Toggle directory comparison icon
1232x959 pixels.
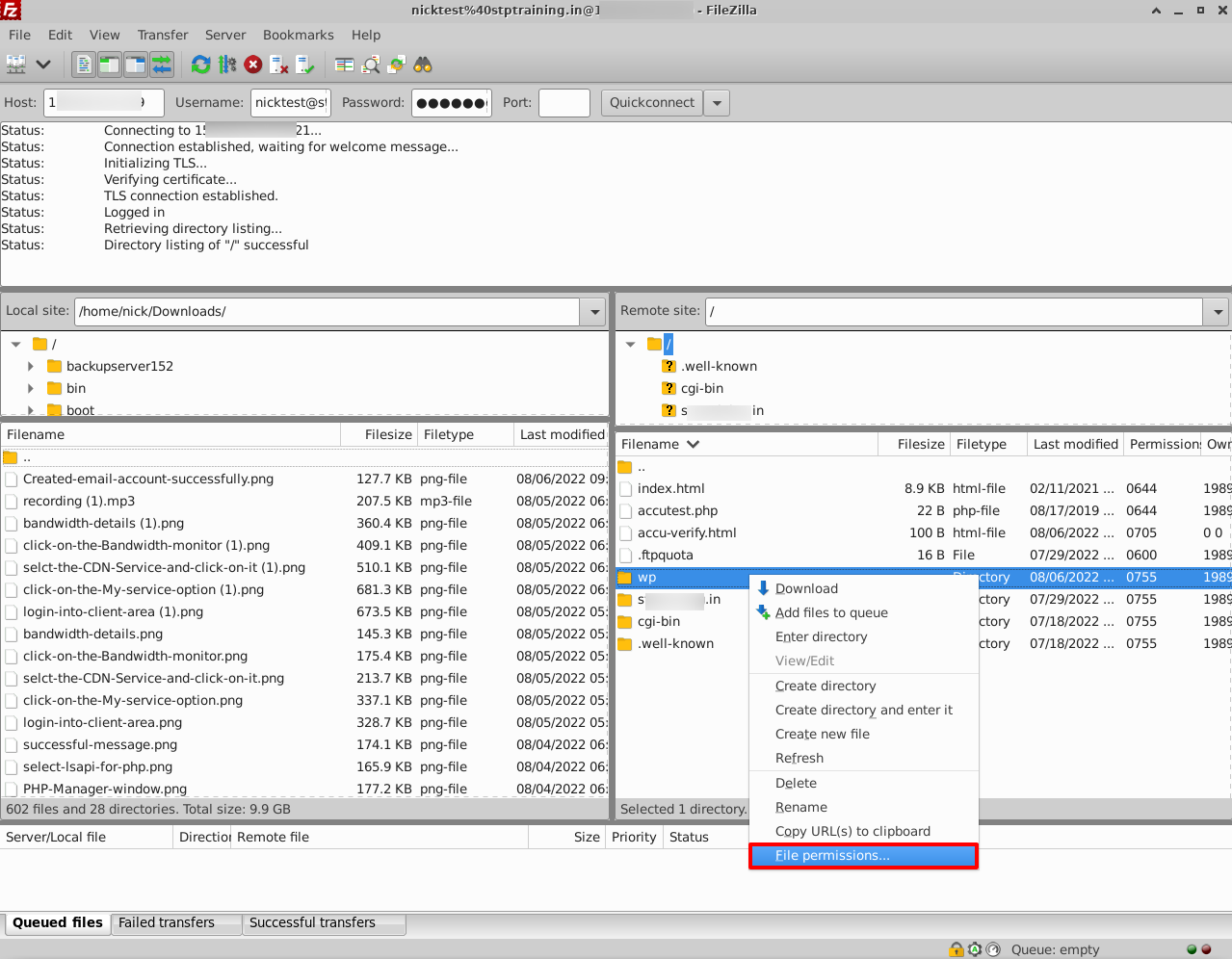371,65
